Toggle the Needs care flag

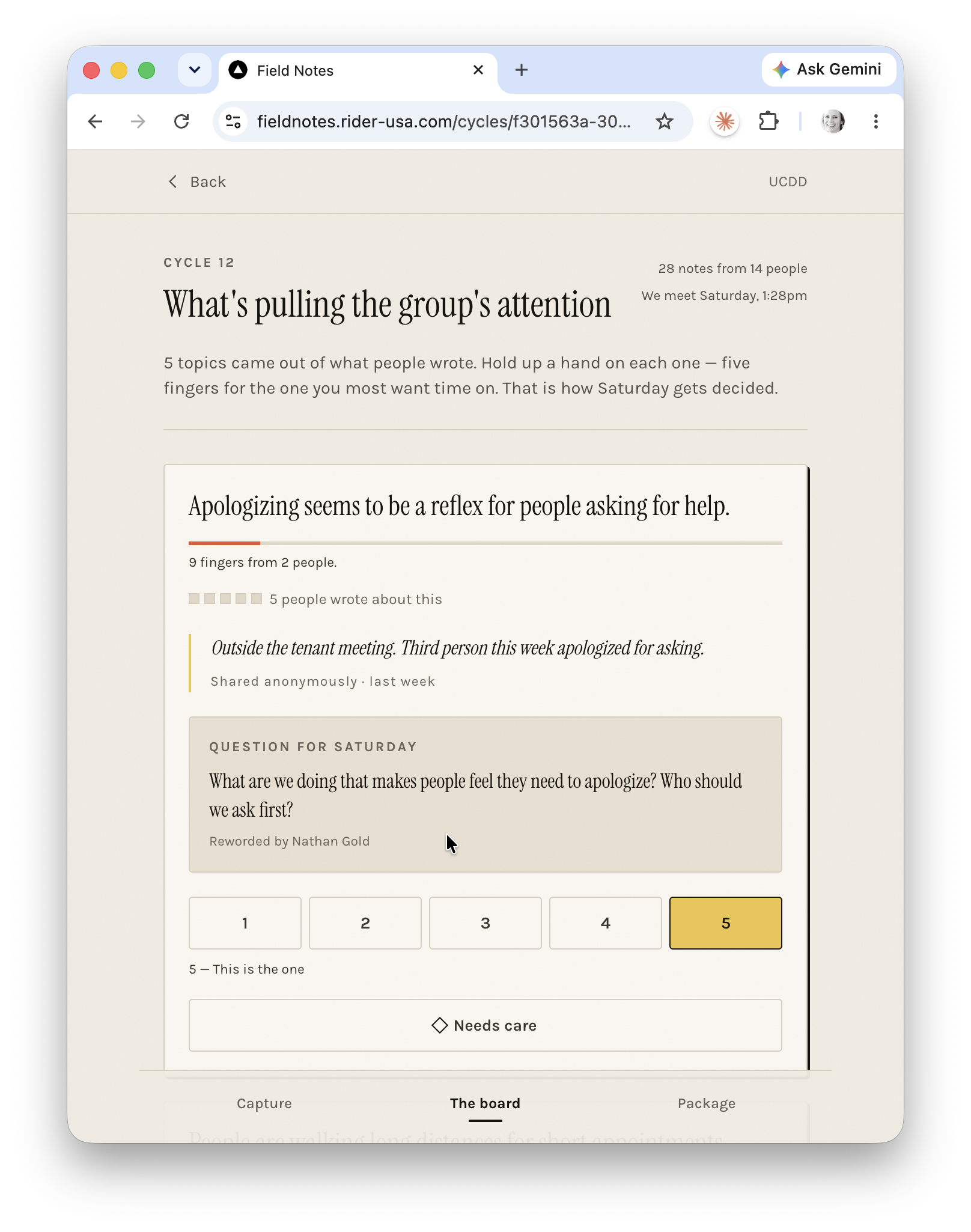pyautogui.click(x=485, y=1025)
